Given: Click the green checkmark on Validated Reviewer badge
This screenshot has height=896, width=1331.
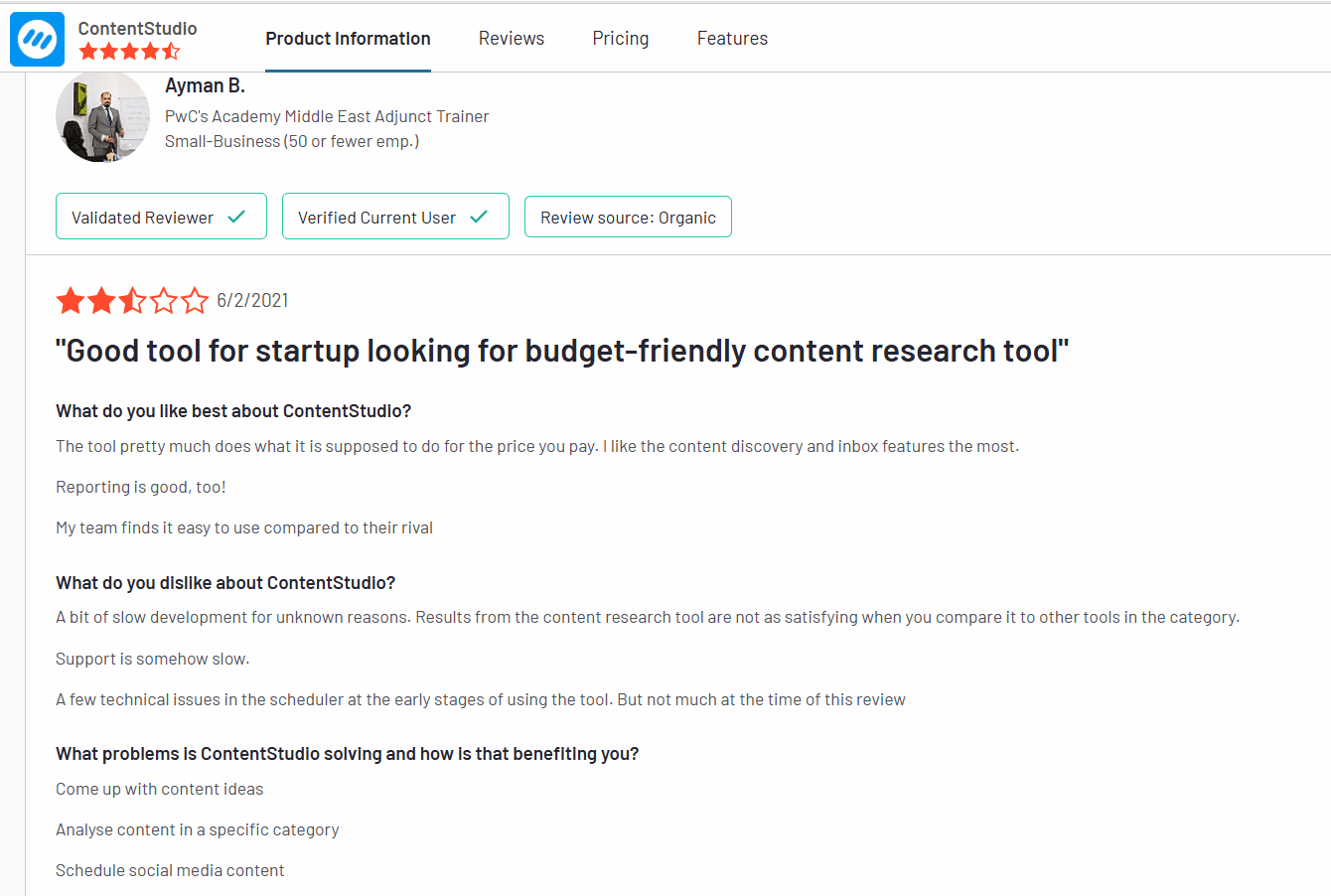Looking at the screenshot, I should coord(237,216).
